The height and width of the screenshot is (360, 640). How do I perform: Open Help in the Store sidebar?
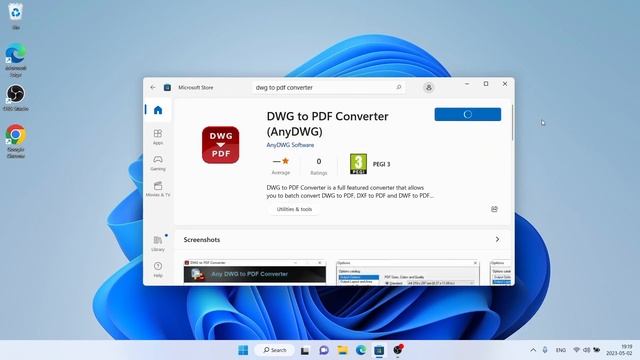point(158,269)
